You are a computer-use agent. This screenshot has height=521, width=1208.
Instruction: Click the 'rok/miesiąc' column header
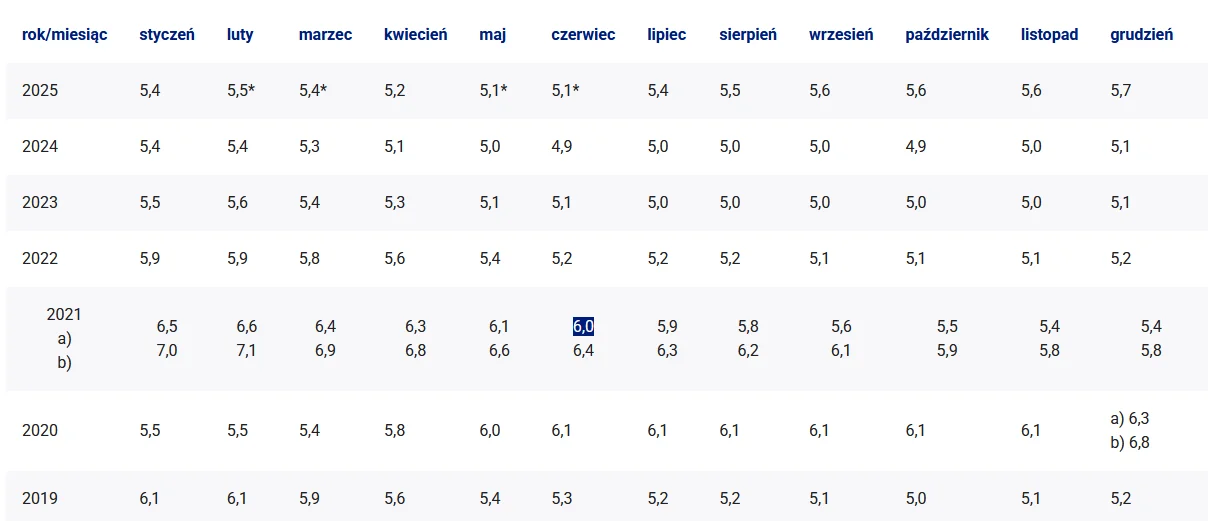click(64, 35)
